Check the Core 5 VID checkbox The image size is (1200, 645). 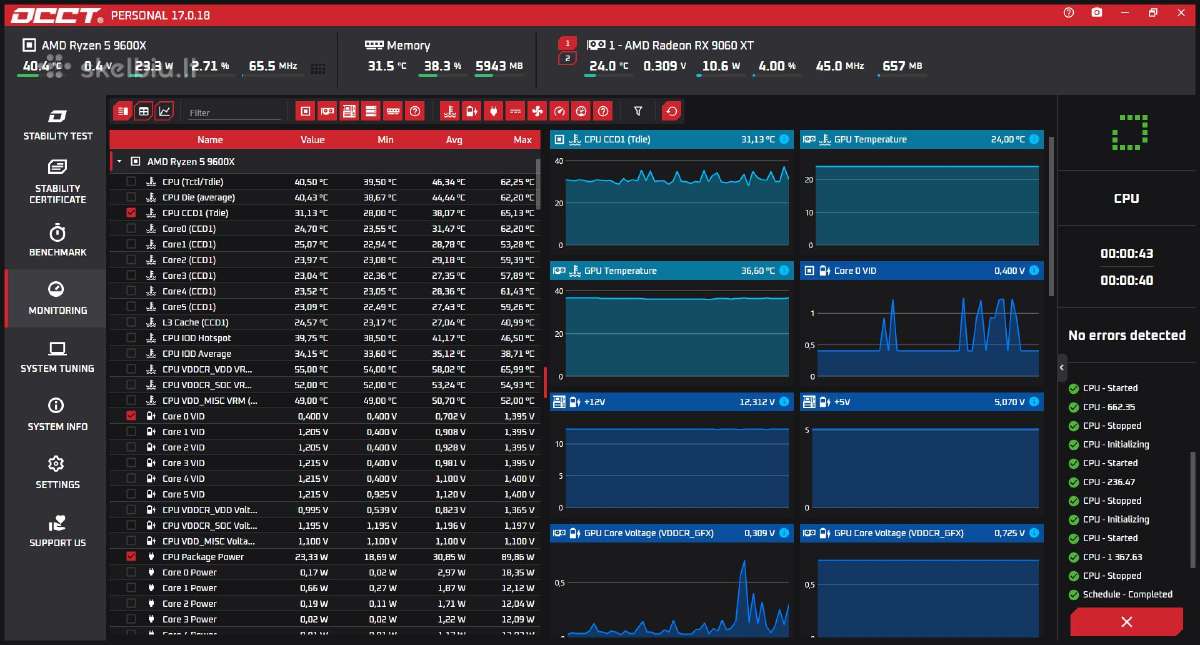click(131, 494)
